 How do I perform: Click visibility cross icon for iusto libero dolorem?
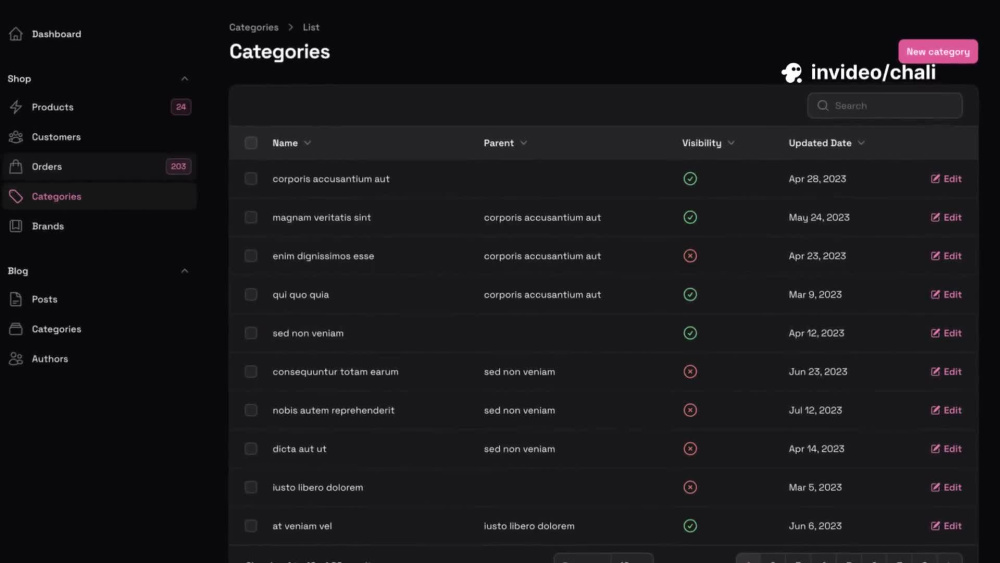(x=690, y=487)
